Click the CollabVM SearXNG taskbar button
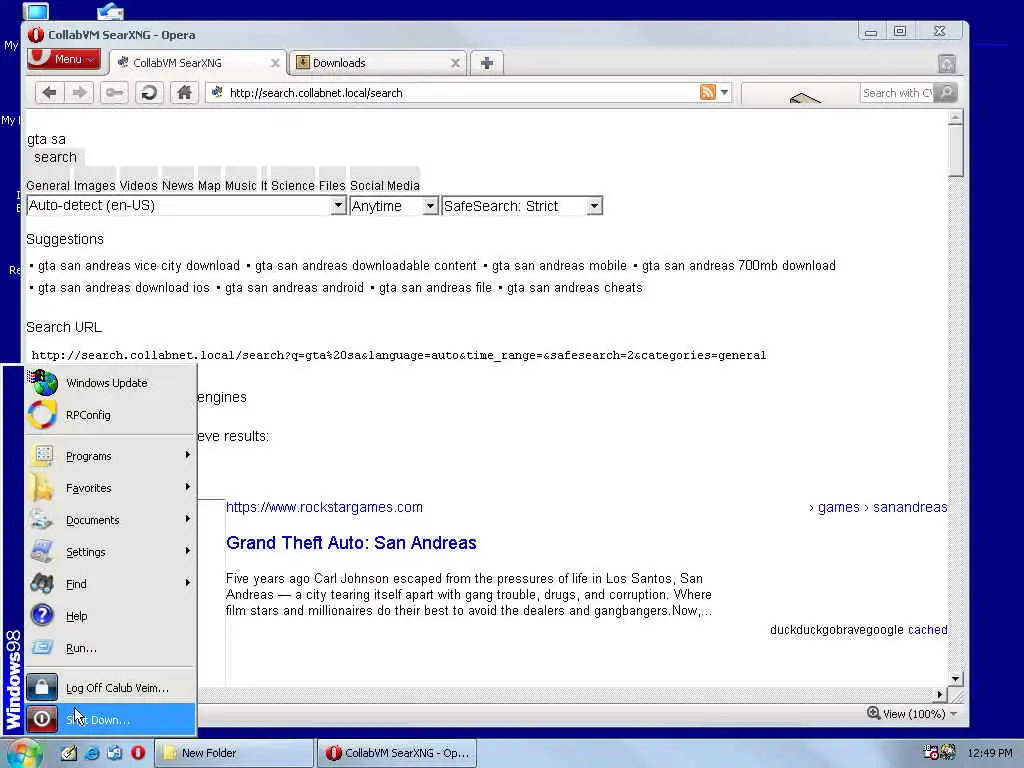This screenshot has height=768, width=1024. (x=397, y=753)
